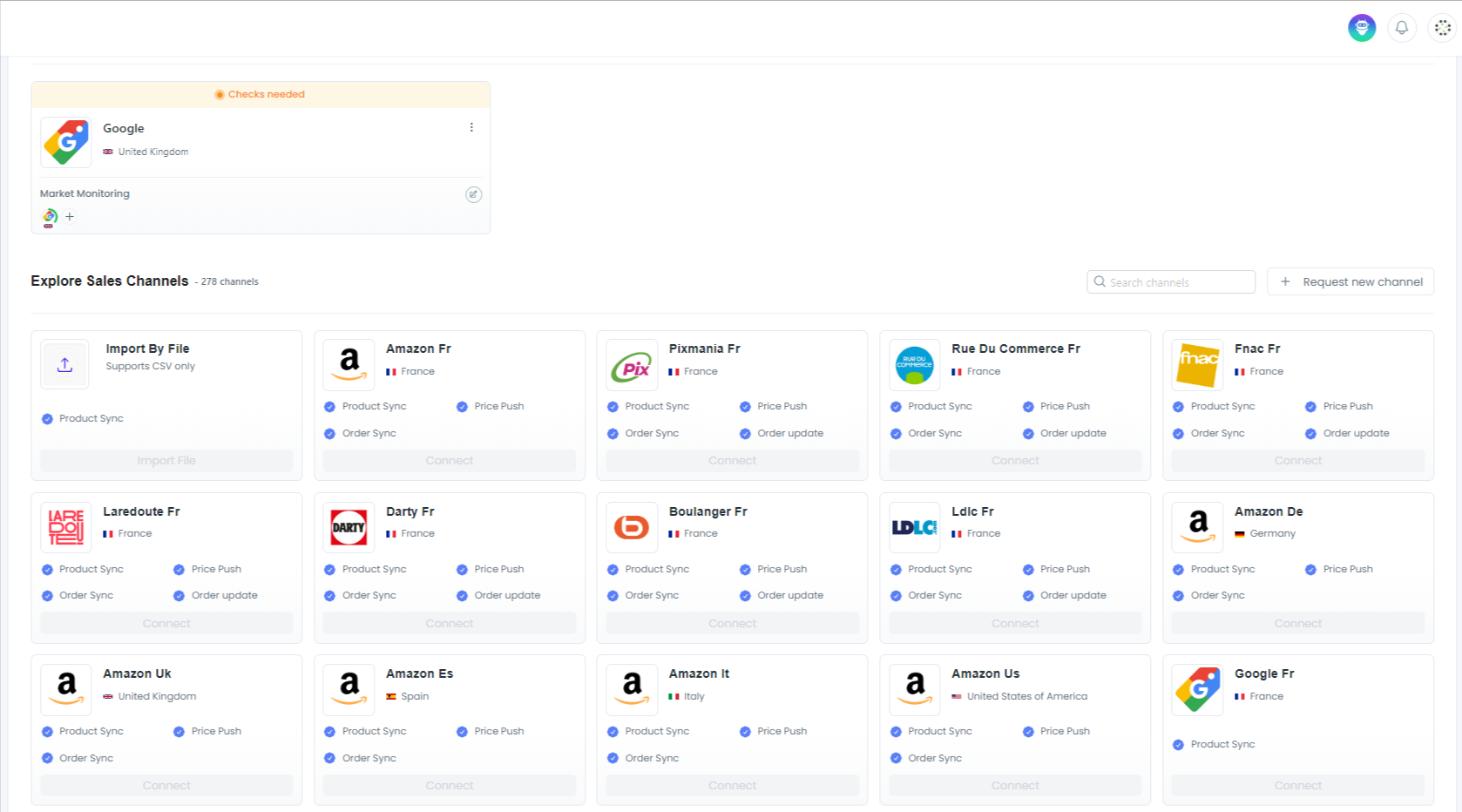Viewport: 1462px width, 812px height.
Task: Click the Boulanger Fr logo
Action: coord(632,527)
